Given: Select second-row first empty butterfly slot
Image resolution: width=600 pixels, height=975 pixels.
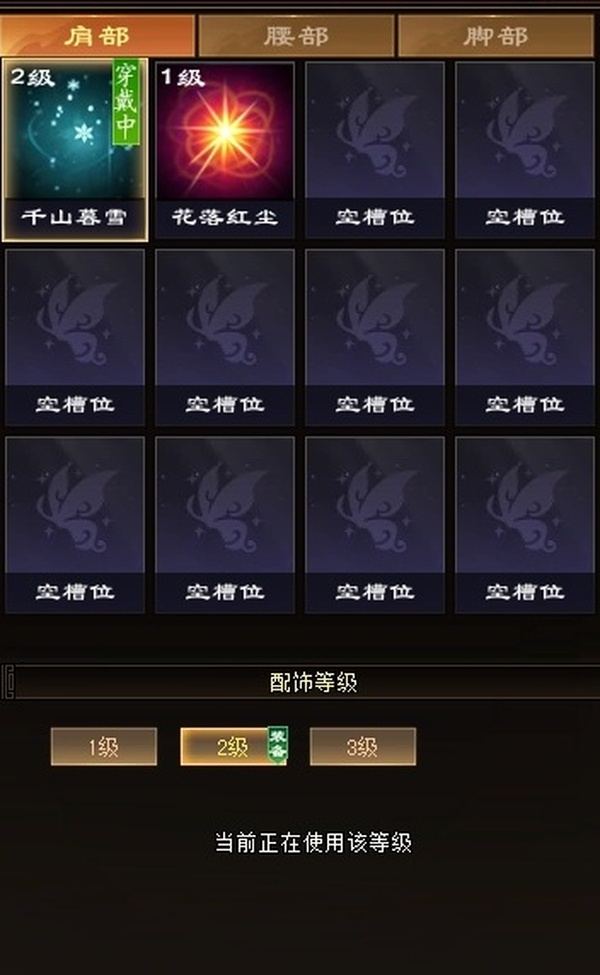Looking at the screenshot, I should click(x=75, y=337).
